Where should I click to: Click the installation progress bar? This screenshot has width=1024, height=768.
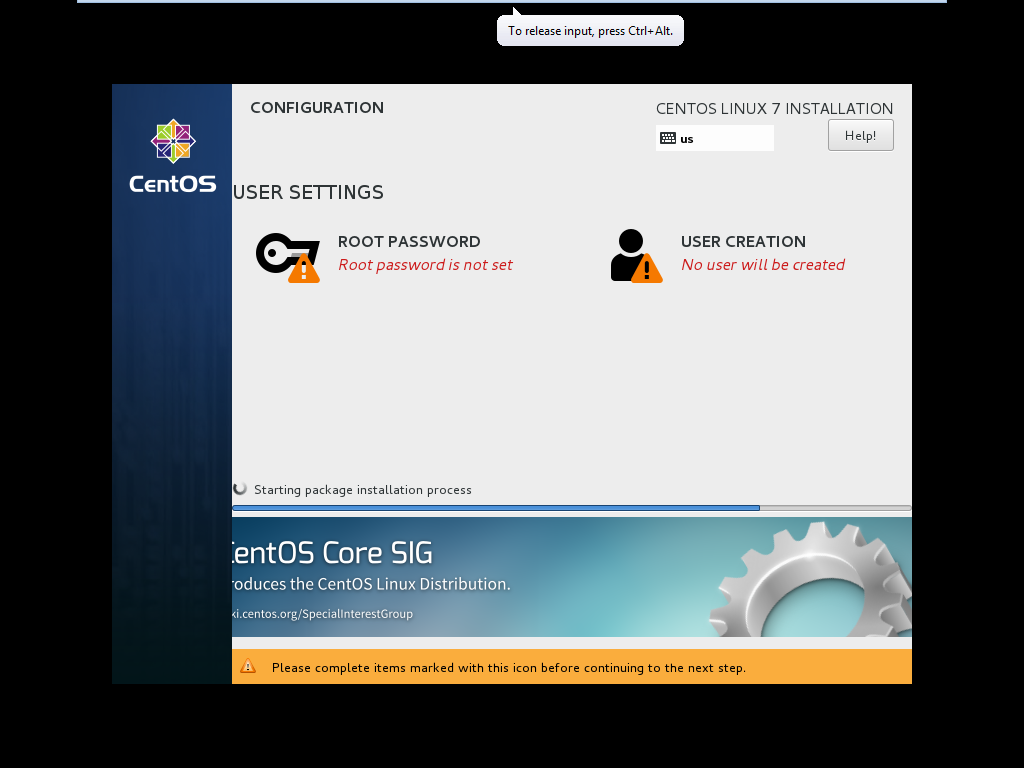pyautogui.click(x=571, y=507)
